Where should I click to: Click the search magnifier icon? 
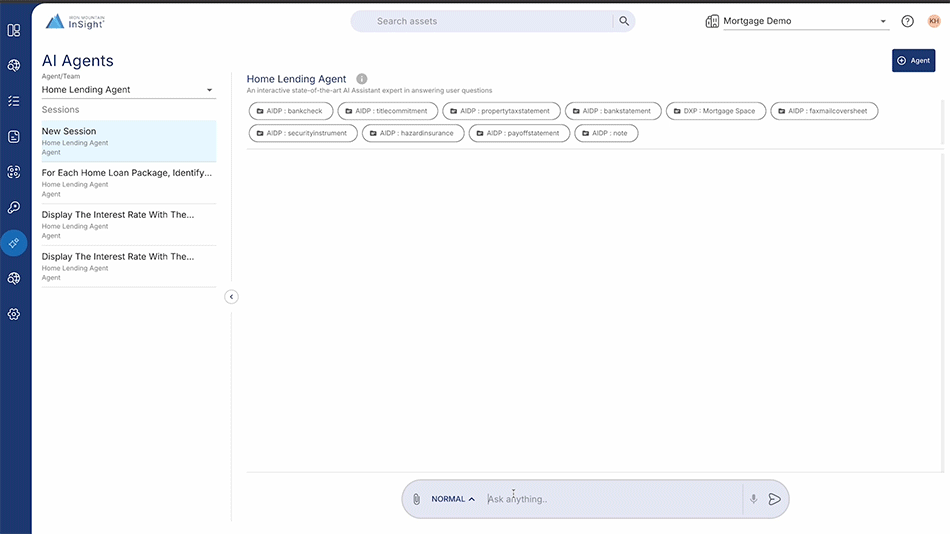(624, 21)
